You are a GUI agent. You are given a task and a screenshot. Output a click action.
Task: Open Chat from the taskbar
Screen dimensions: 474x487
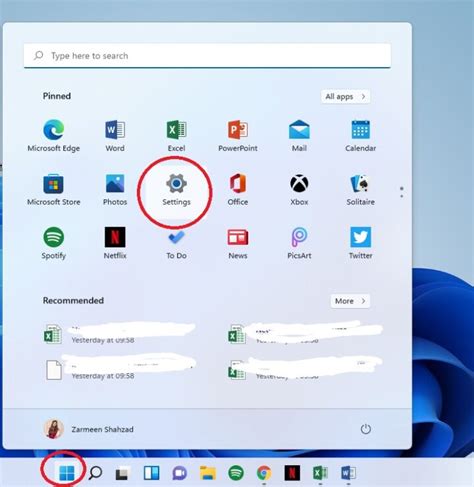(x=179, y=473)
